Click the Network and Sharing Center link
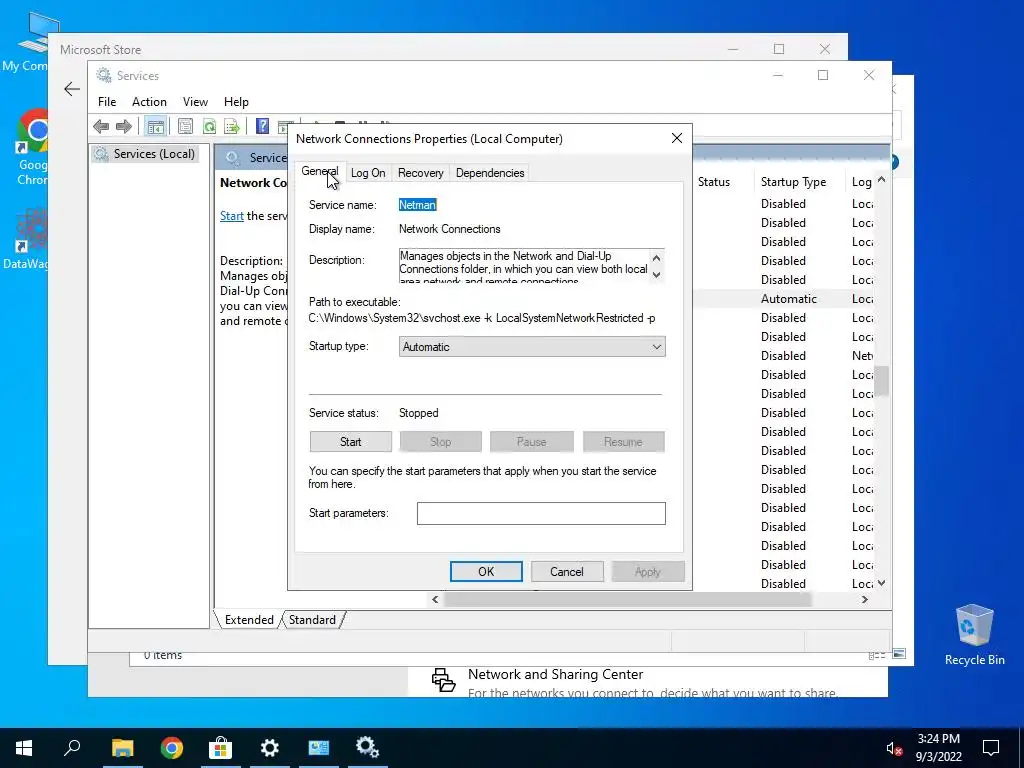 tap(555, 675)
